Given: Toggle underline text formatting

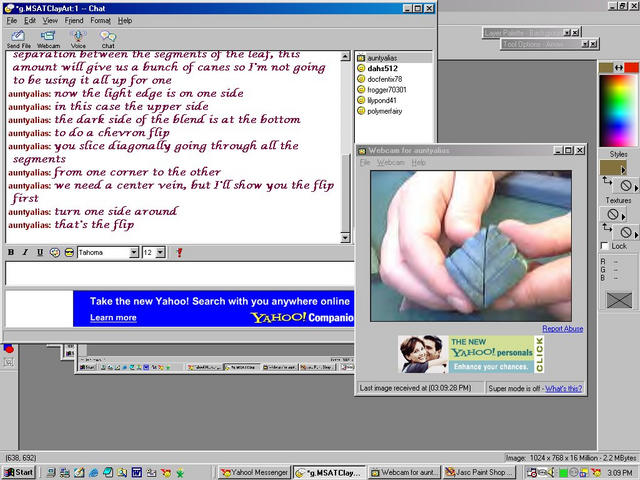Looking at the screenshot, I should point(40,253).
